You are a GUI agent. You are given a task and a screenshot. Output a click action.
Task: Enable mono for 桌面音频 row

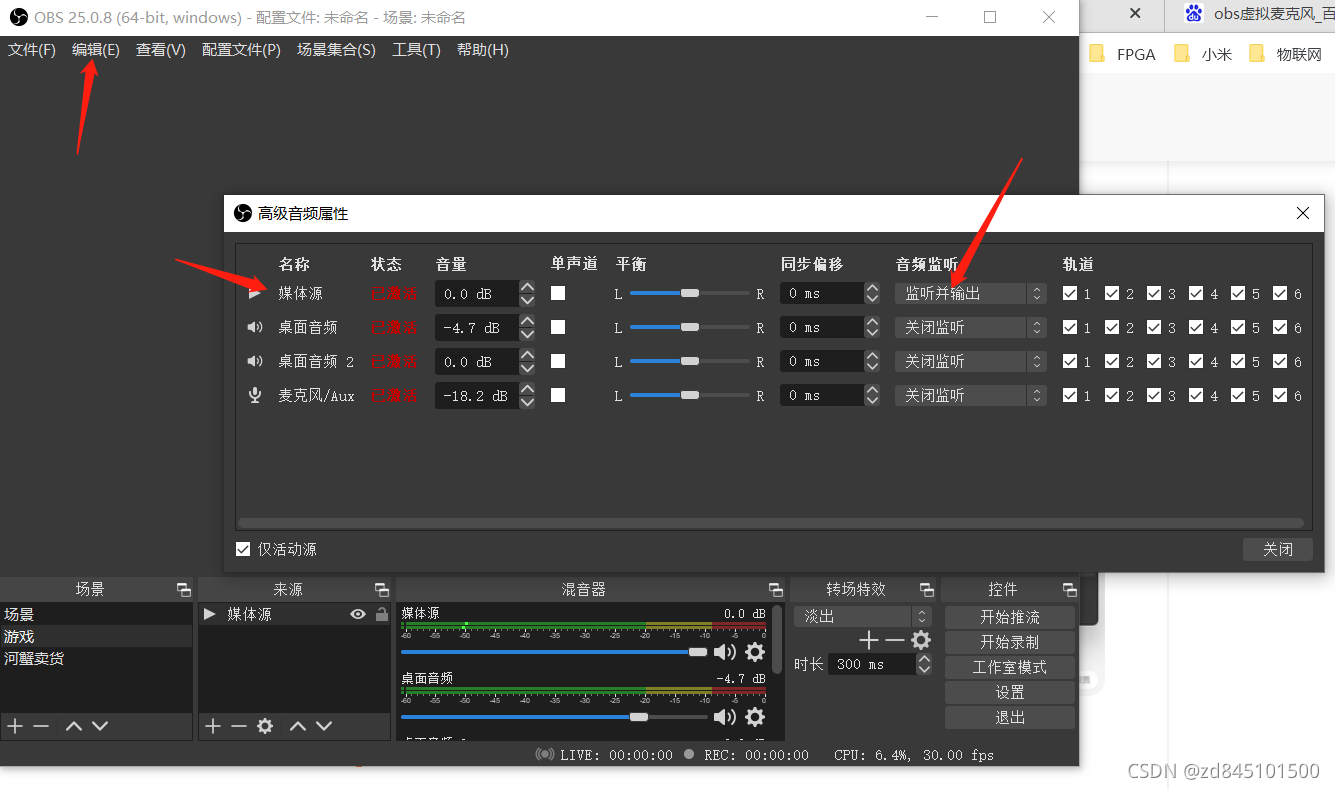point(558,327)
